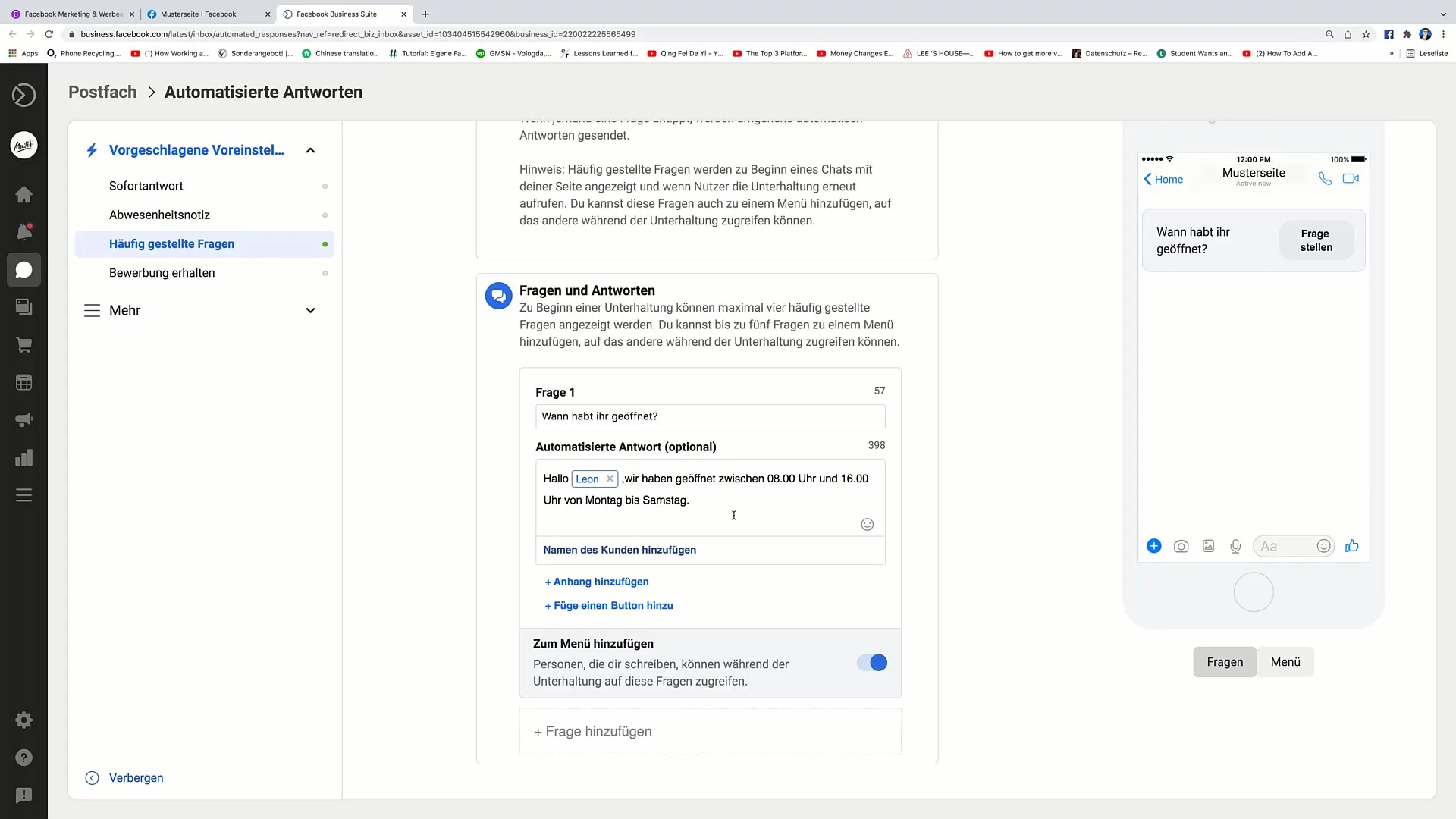Click the analytics bar chart icon
This screenshot has height=819, width=1456.
point(24,458)
